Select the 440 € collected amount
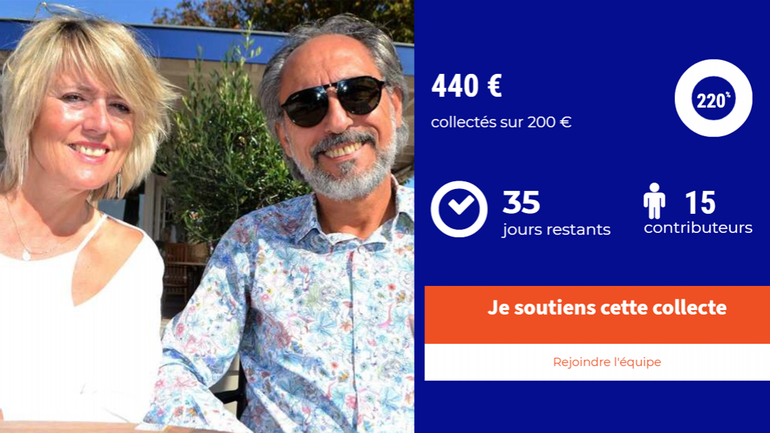 click(x=467, y=86)
